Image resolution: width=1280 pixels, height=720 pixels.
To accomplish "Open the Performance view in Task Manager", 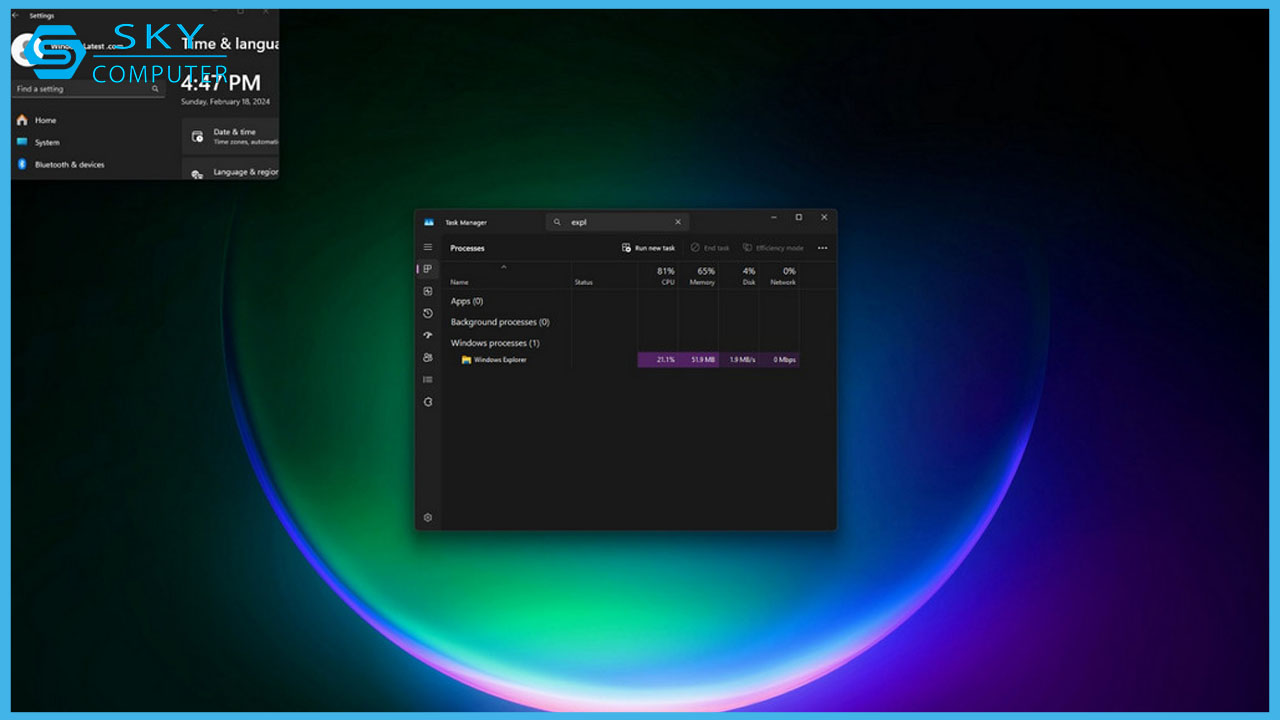I will (427, 291).
